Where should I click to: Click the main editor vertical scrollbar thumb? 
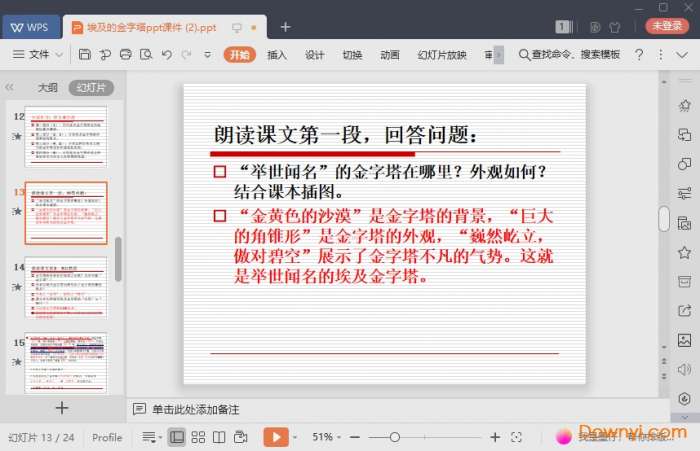(x=664, y=219)
